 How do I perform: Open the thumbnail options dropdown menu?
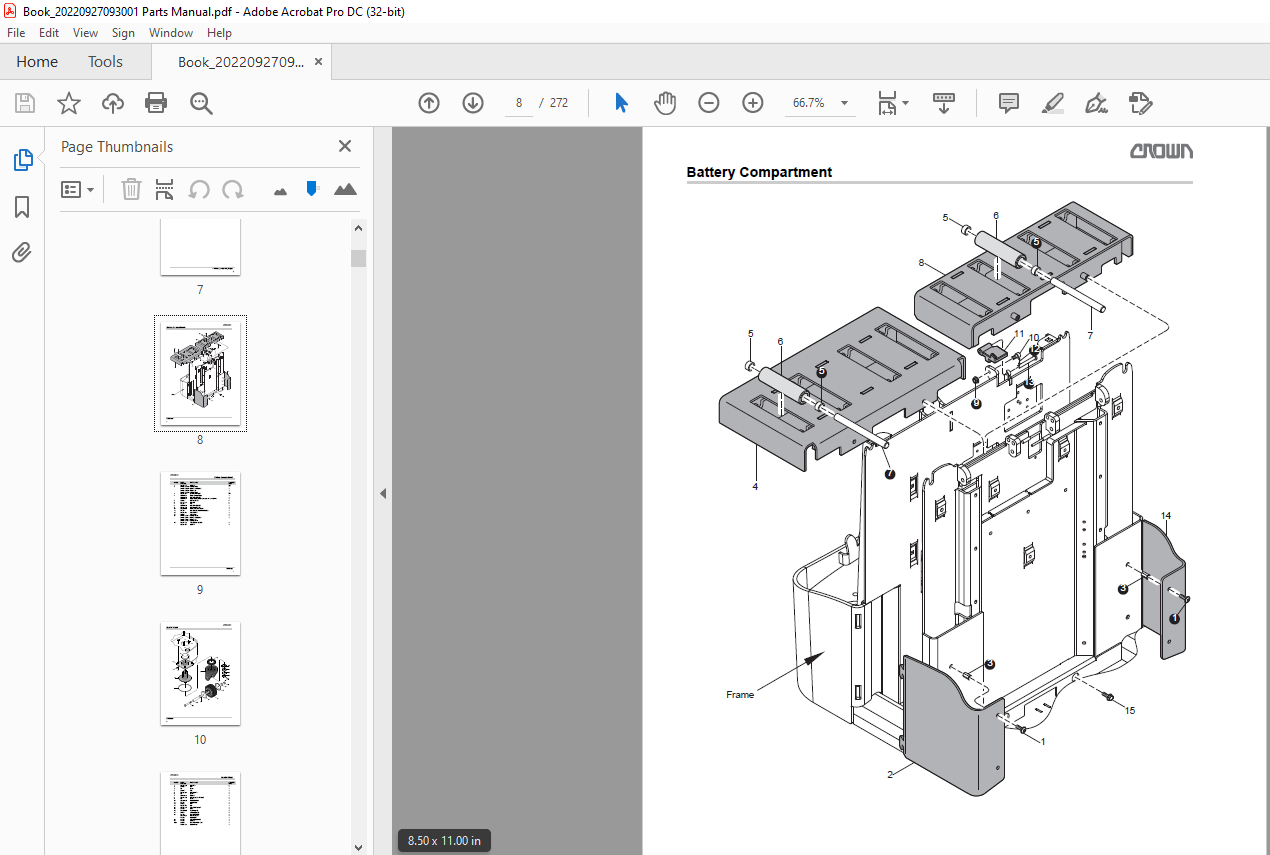tap(78, 189)
